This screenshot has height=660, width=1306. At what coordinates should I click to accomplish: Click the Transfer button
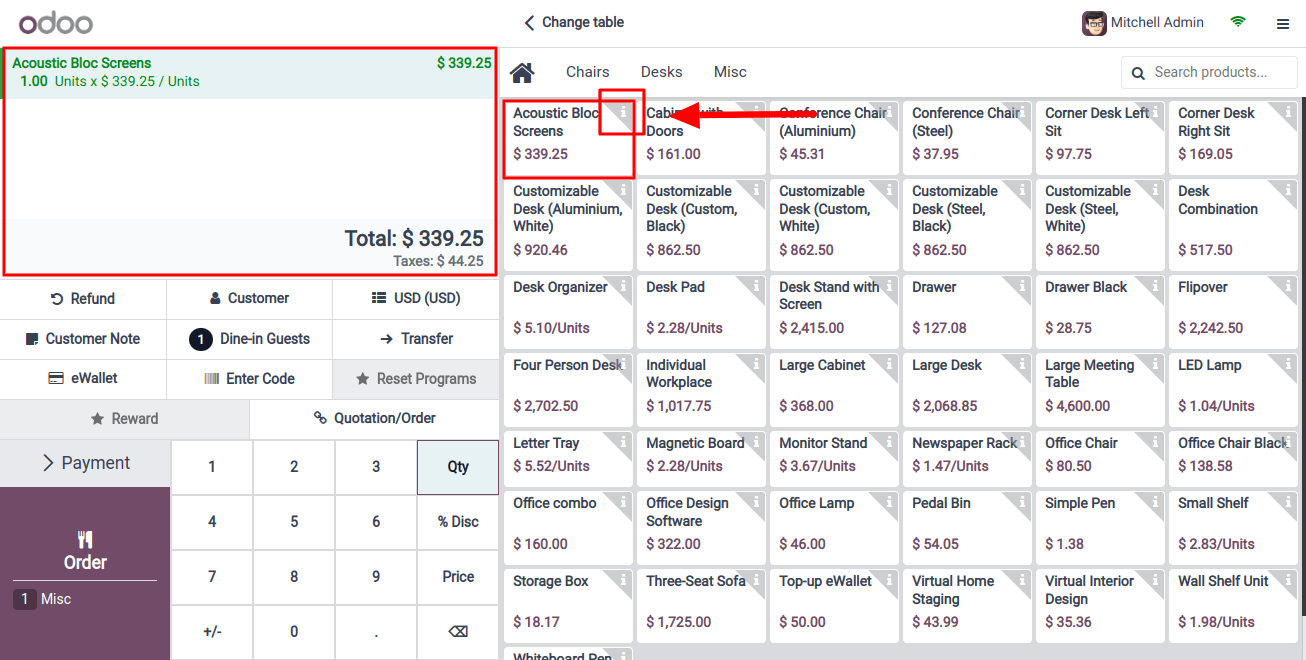click(x=416, y=339)
